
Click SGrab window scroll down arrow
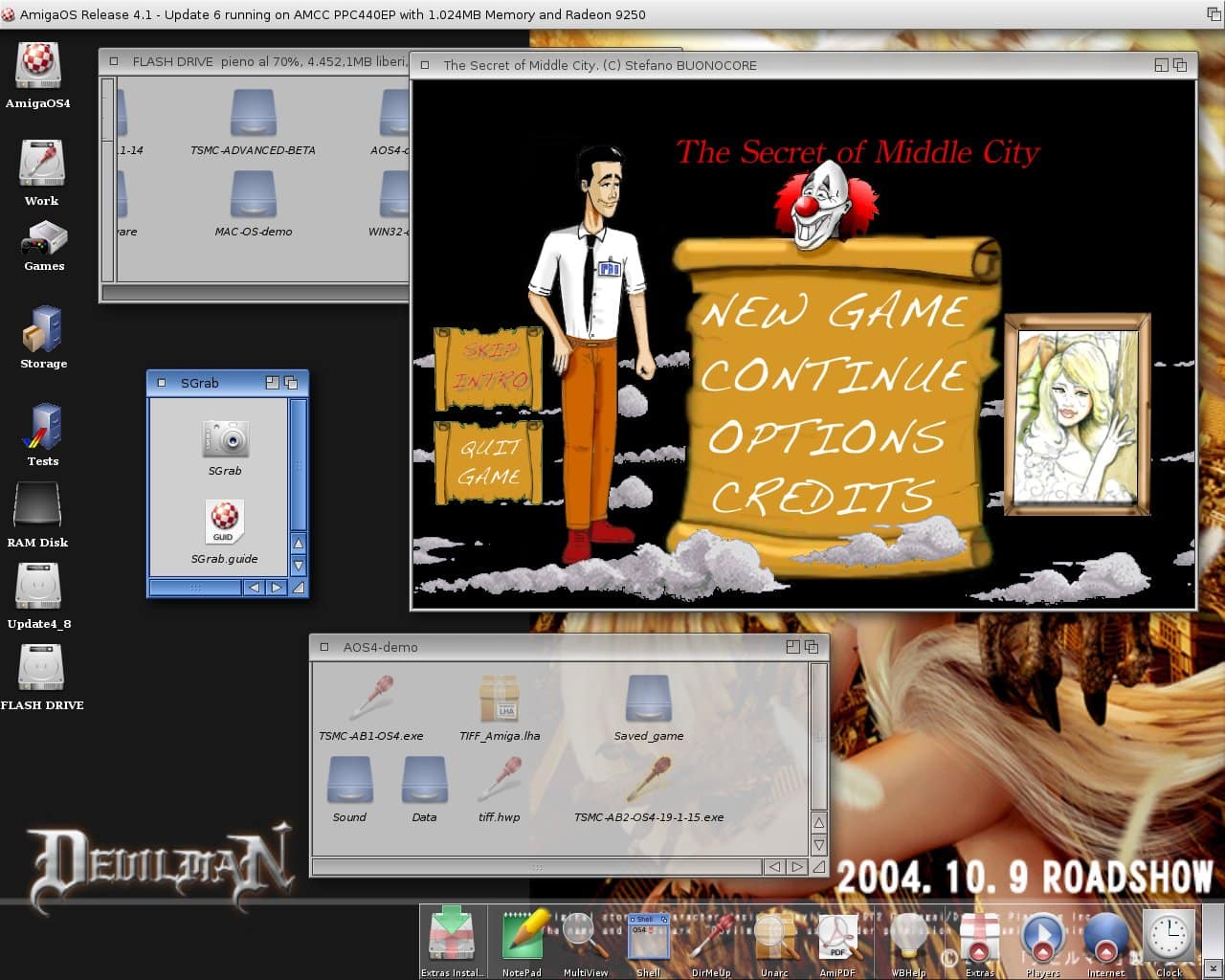299,566
